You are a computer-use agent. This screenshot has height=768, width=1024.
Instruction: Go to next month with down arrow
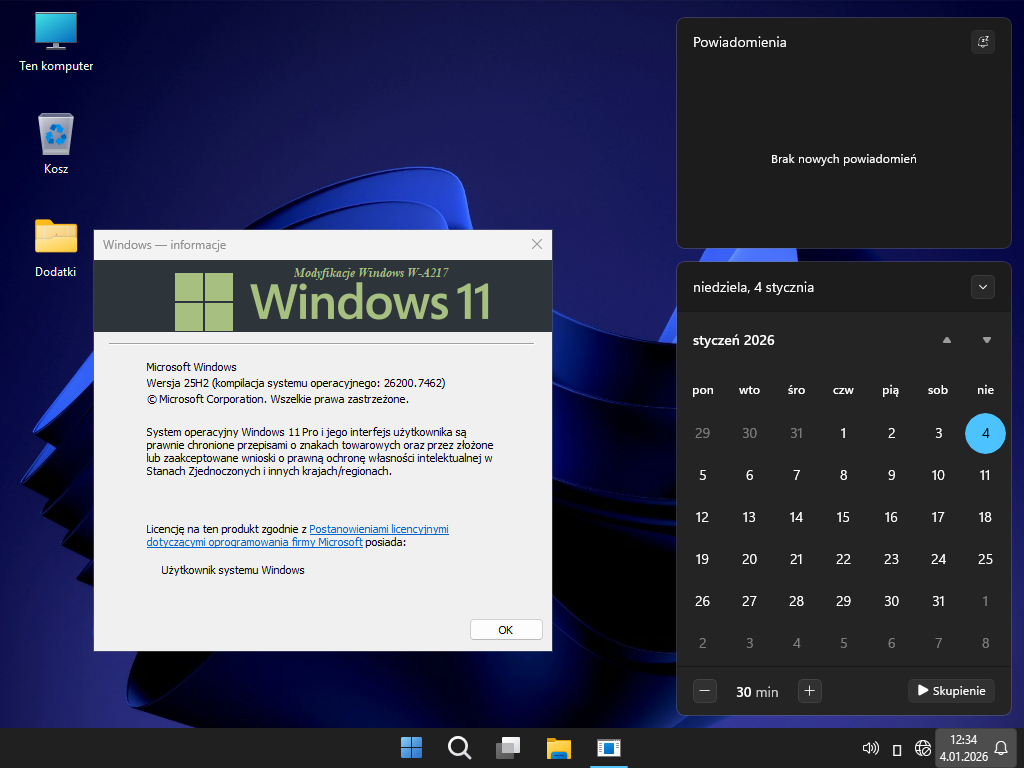pos(987,340)
